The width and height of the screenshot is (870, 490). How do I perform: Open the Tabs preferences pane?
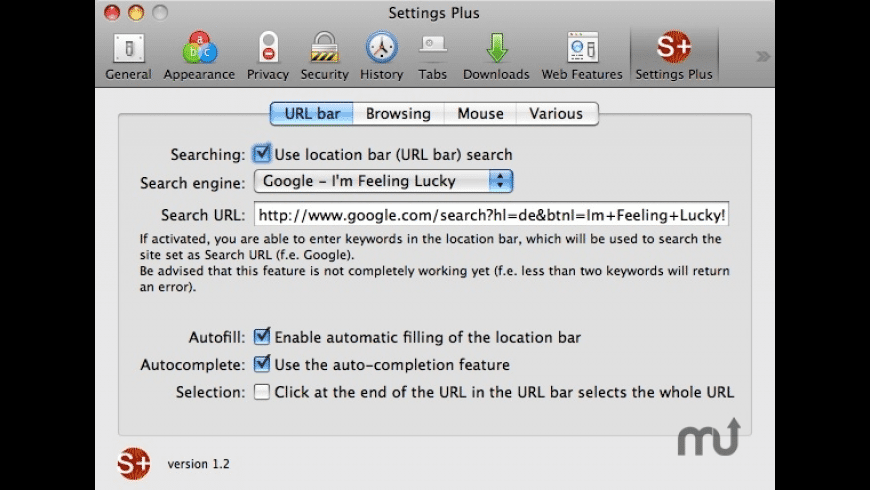click(433, 55)
